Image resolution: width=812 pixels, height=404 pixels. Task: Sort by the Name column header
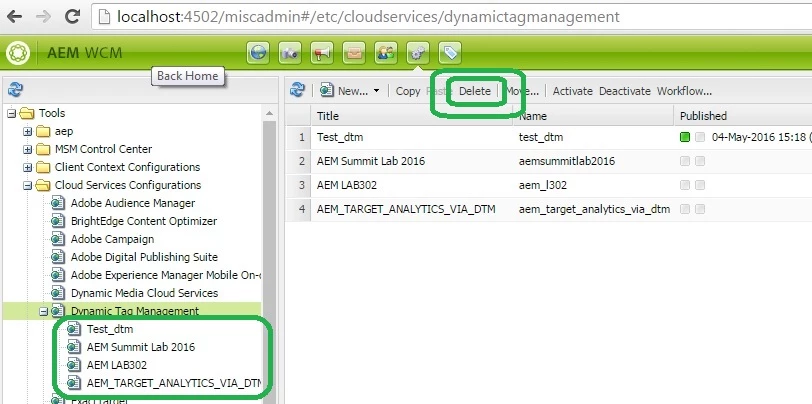[x=594, y=116]
